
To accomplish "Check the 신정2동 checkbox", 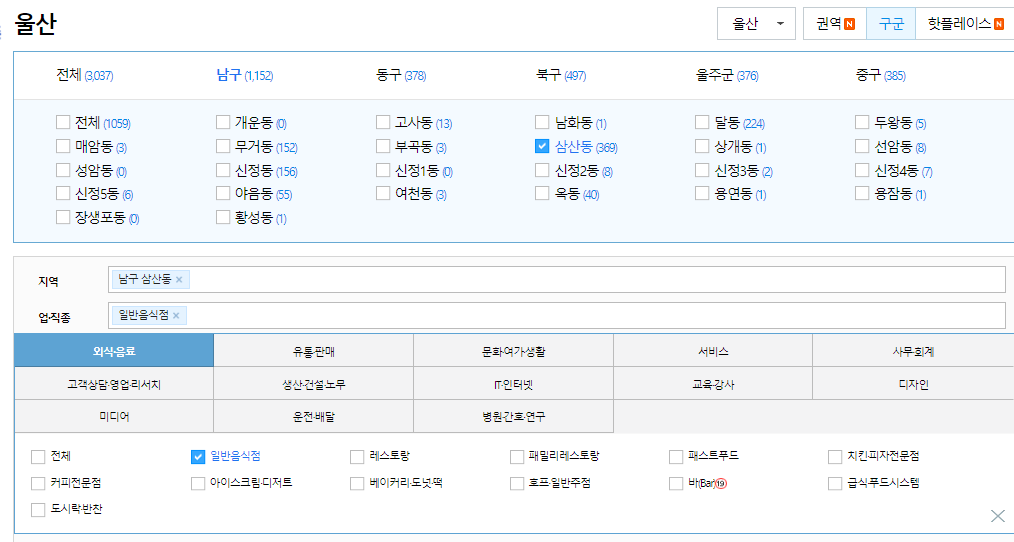I will 542,170.
